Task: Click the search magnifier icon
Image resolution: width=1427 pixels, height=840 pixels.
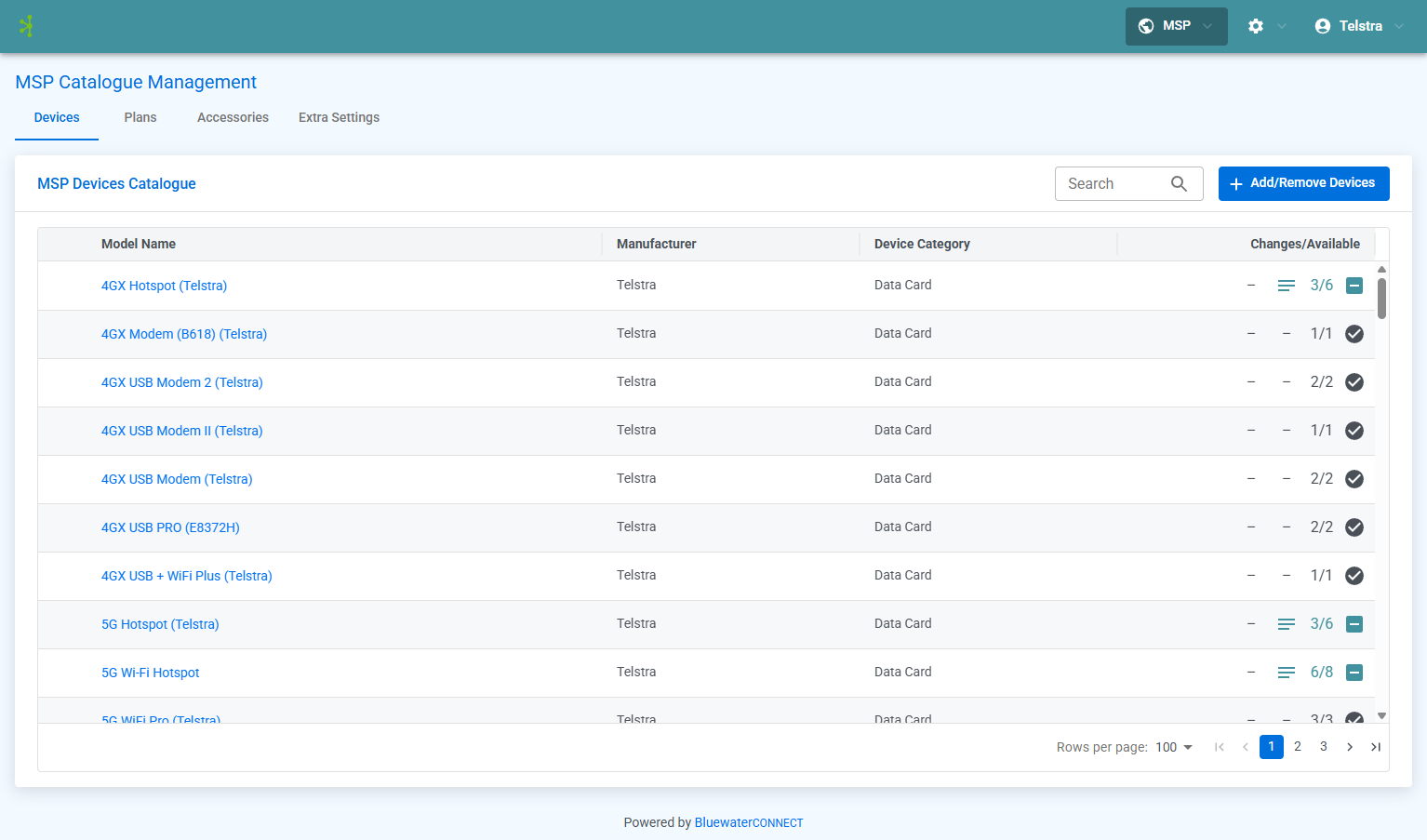Action: pyautogui.click(x=1179, y=184)
